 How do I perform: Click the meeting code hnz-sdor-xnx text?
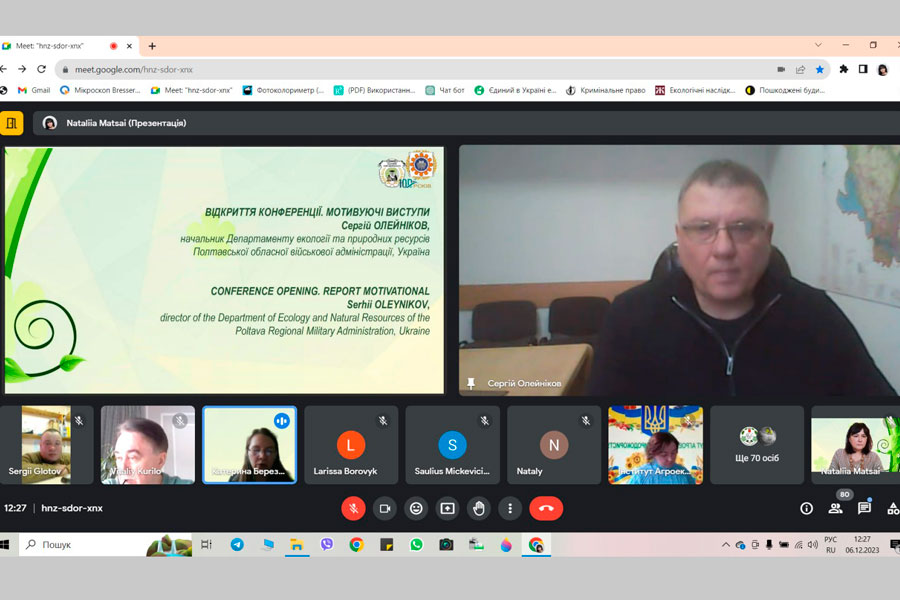pyautogui.click(x=72, y=508)
